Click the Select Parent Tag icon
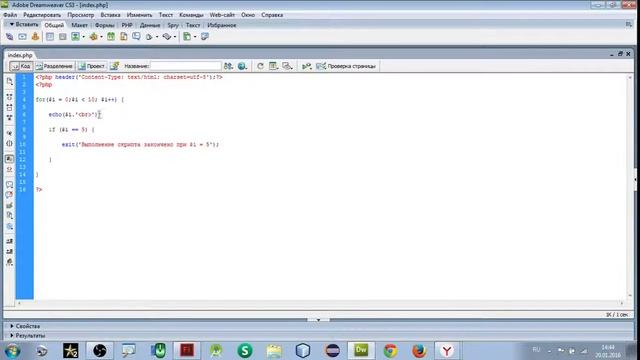This screenshot has width=640, height=360. click(9, 133)
